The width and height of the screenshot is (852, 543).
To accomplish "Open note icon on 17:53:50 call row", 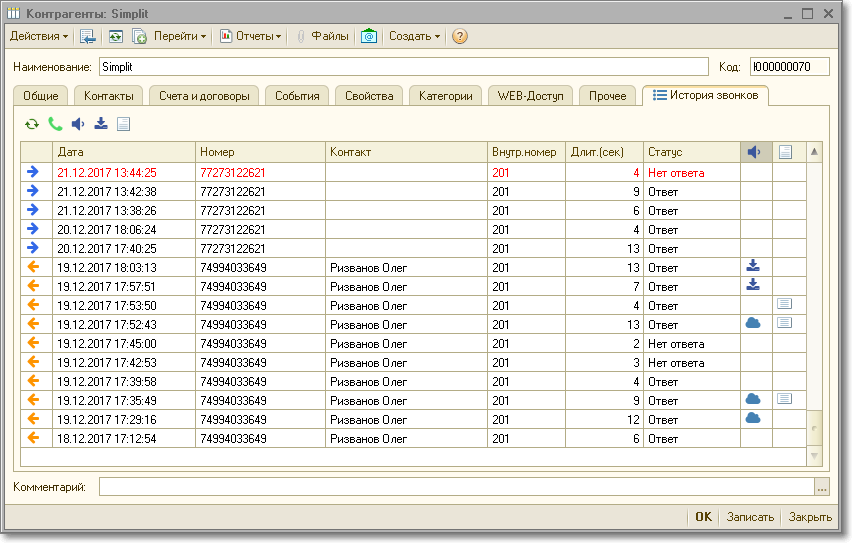I will (785, 305).
